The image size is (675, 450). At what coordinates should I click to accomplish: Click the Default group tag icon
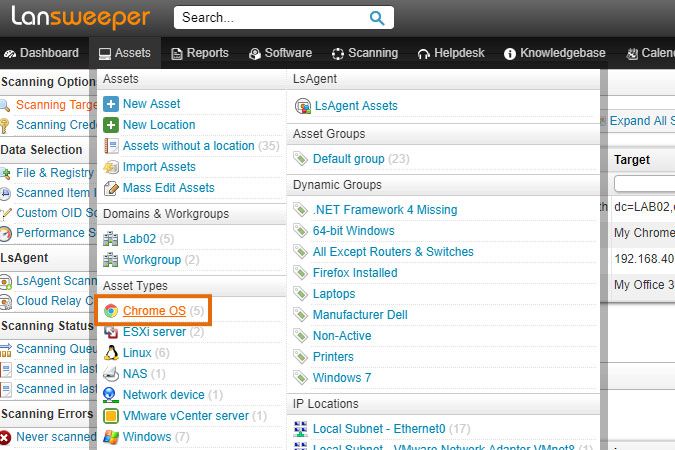(300, 159)
